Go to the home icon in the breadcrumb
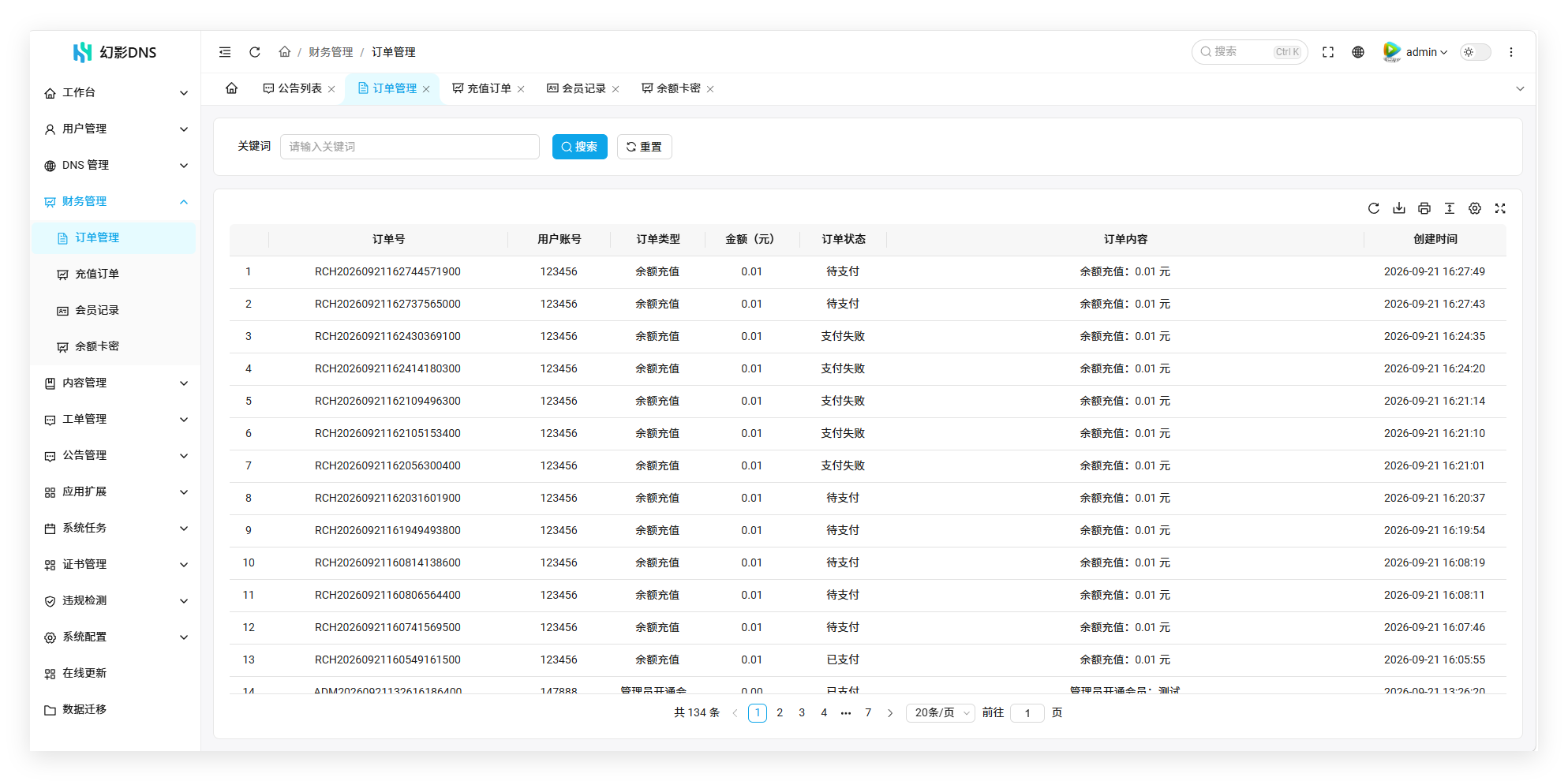Image resolution: width=1568 pixels, height=781 pixels. coord(285,52)
